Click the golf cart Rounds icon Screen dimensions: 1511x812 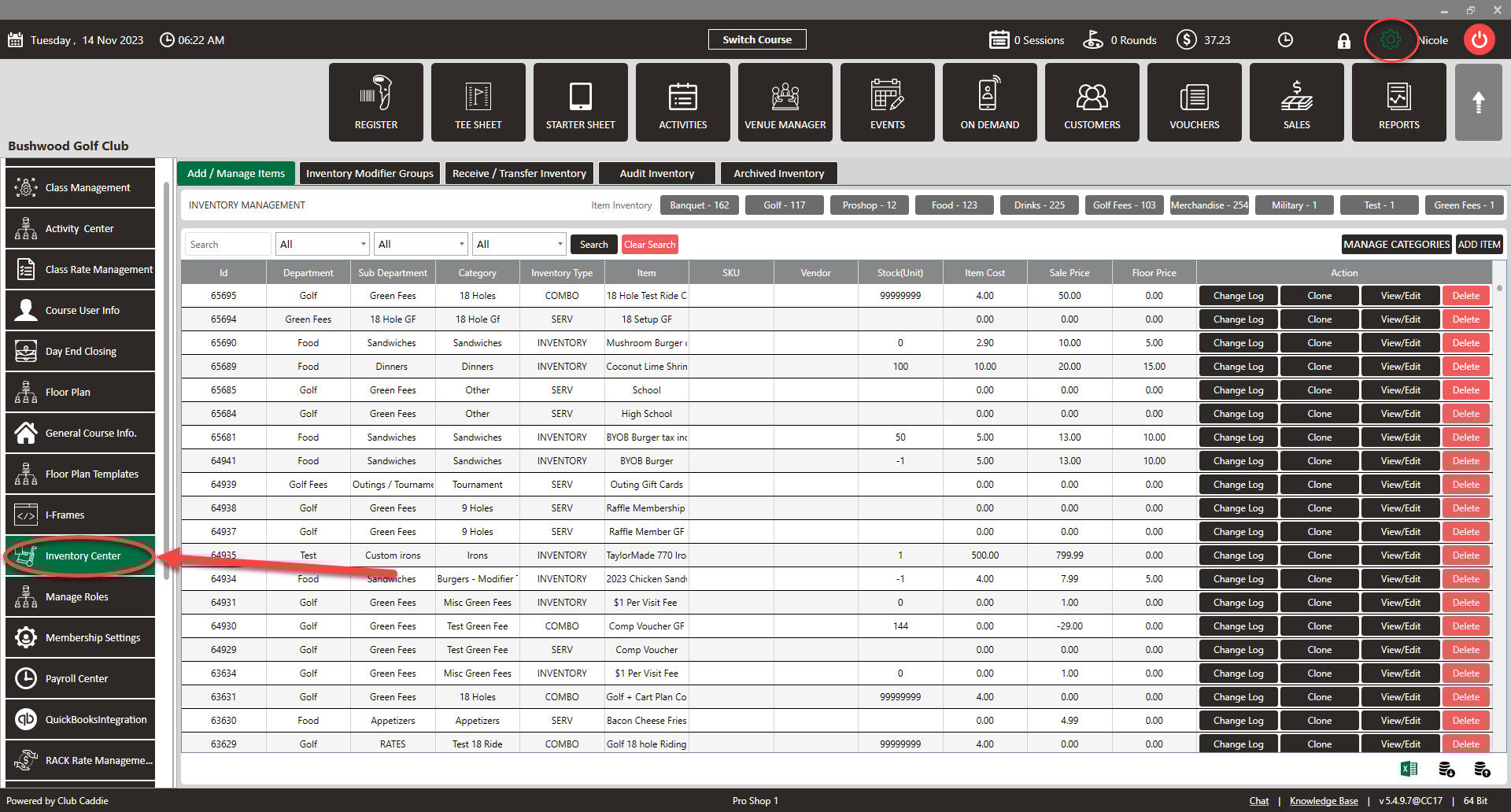[1092, 39]
